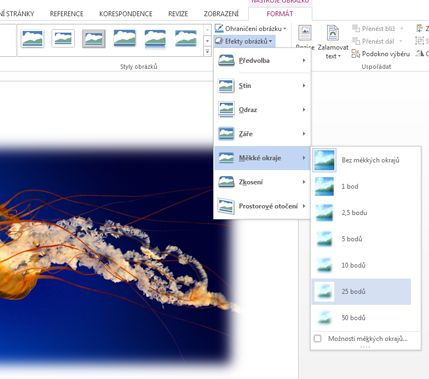Screen dimensions: 429x379
Task: Select the second picture style thumbnail
Action: click(x=63, y=39)
